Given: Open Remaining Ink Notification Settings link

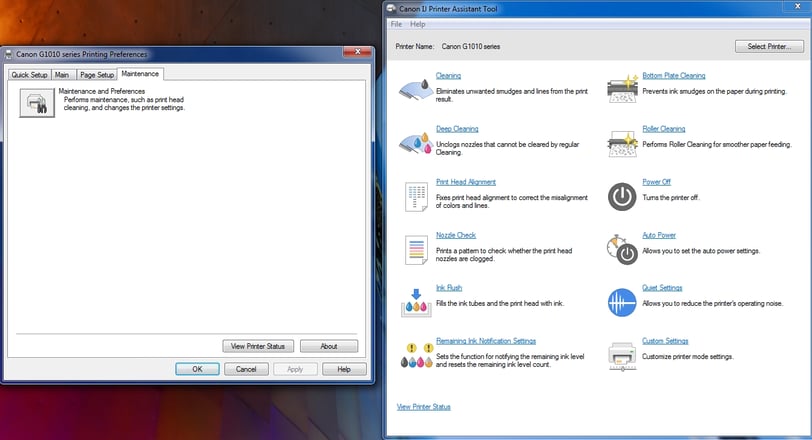Looking at the screenshot, I should pos(486,341).
